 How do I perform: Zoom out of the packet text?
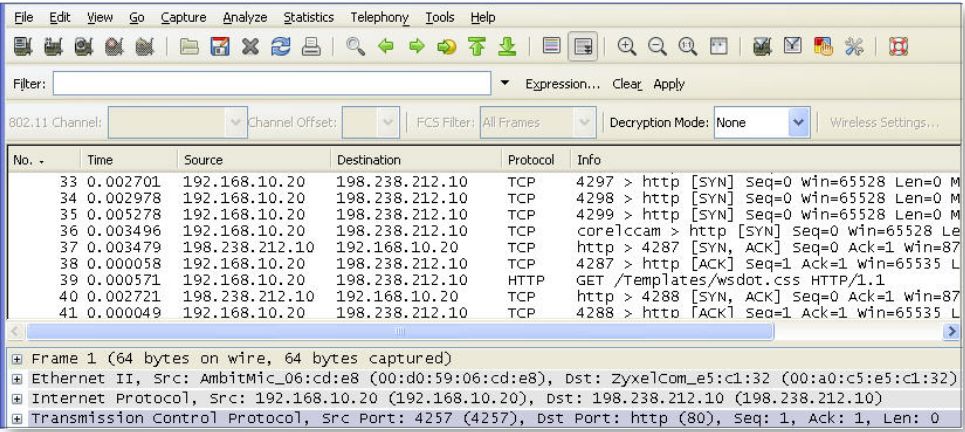coord(657,47)
